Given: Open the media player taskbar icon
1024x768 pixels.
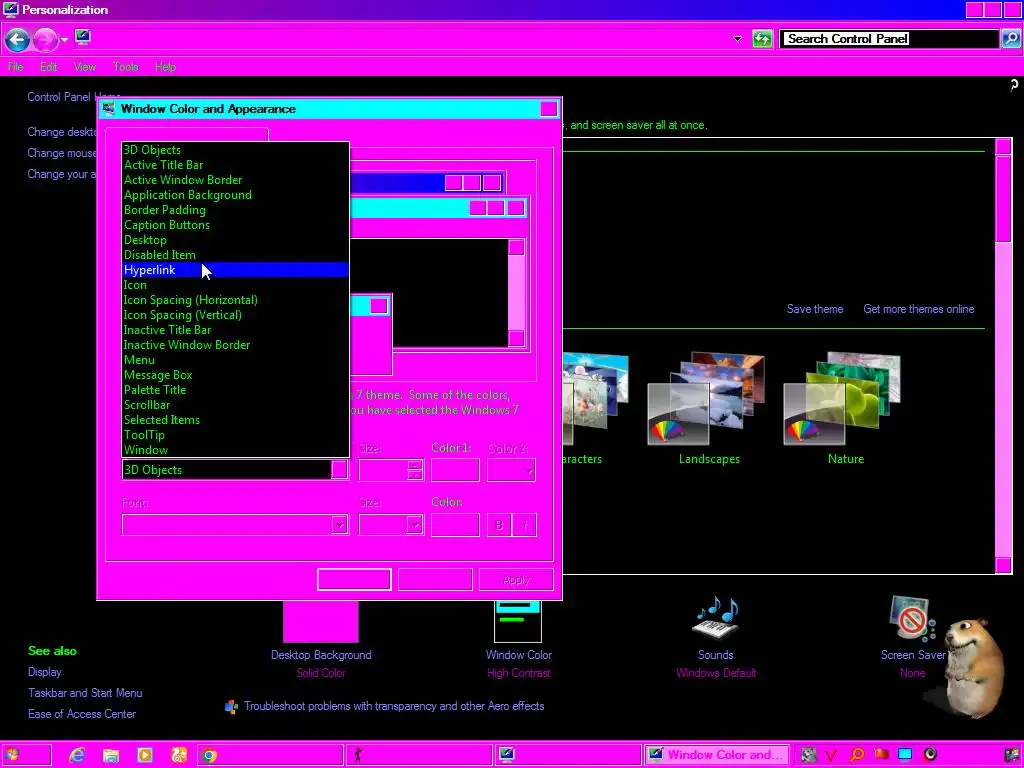Looking at the screenshot, I should pos(144,756).
